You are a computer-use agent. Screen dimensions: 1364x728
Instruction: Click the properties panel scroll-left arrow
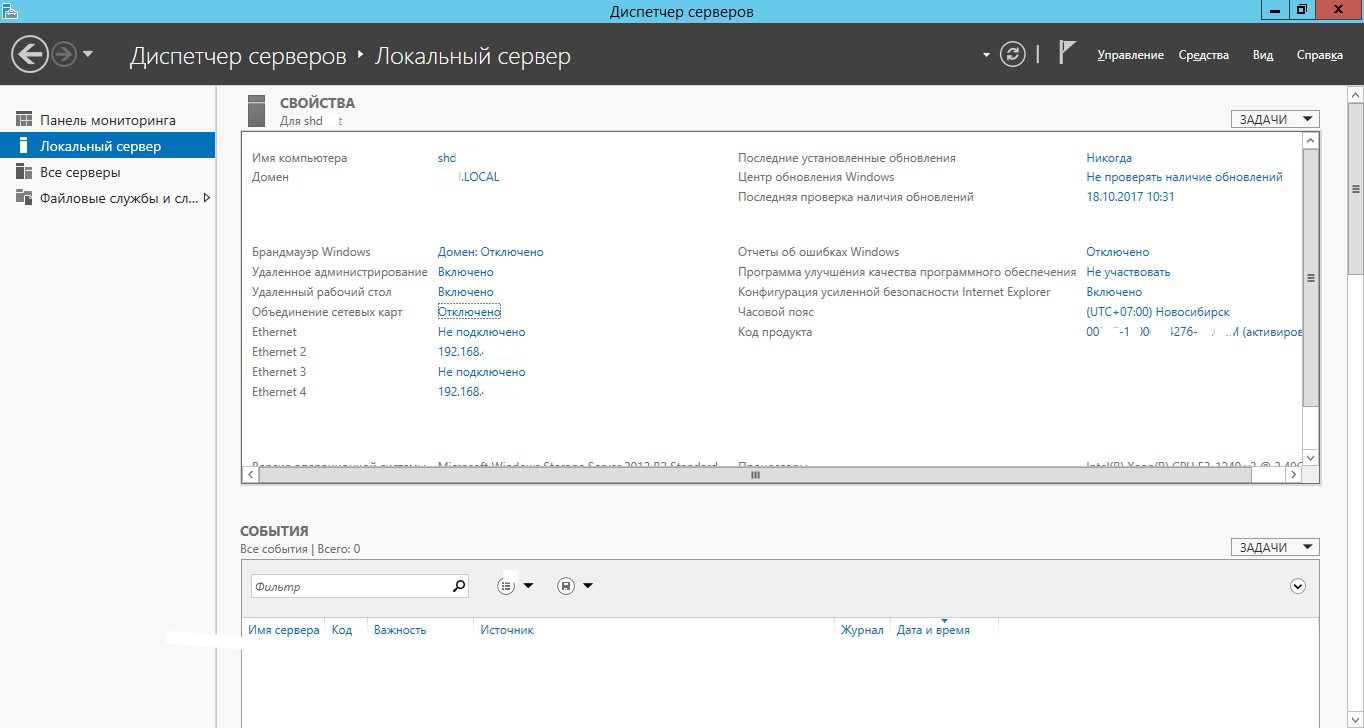(x=251, y=476)
